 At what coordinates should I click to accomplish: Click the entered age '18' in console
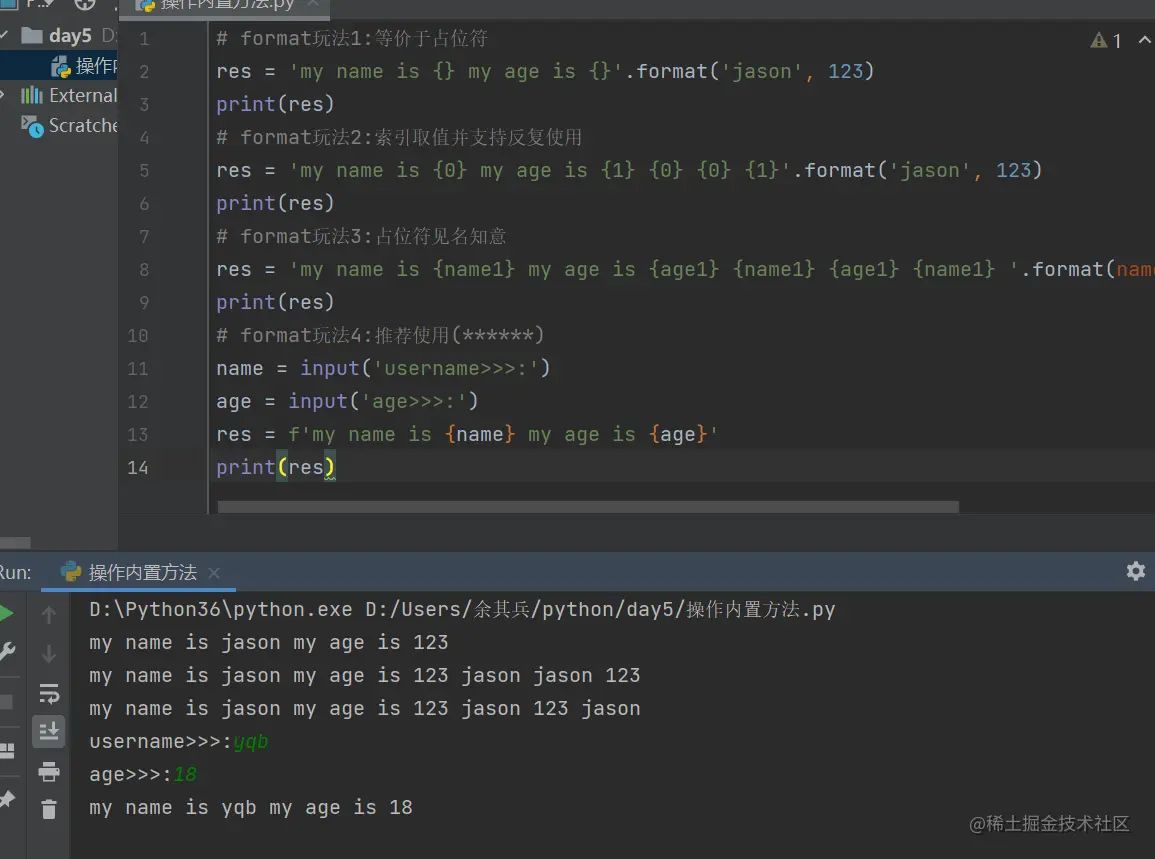(185, 775)
